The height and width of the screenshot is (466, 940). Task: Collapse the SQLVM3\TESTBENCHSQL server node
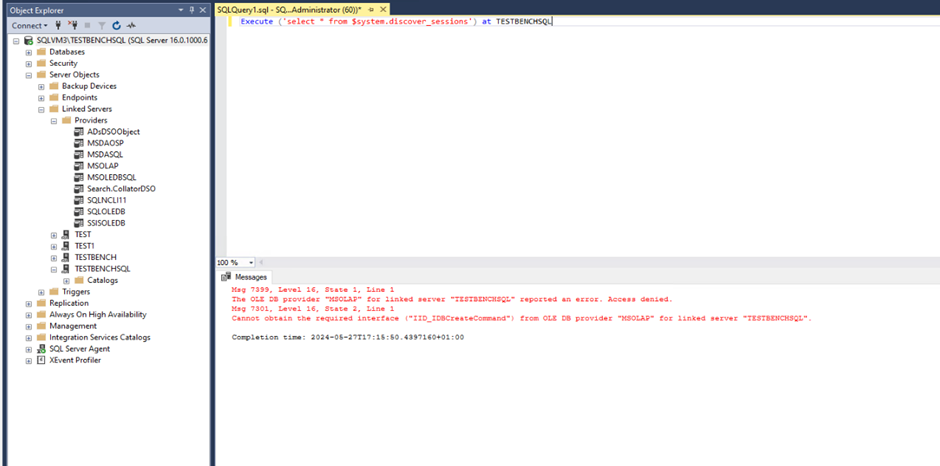(16, 41)
